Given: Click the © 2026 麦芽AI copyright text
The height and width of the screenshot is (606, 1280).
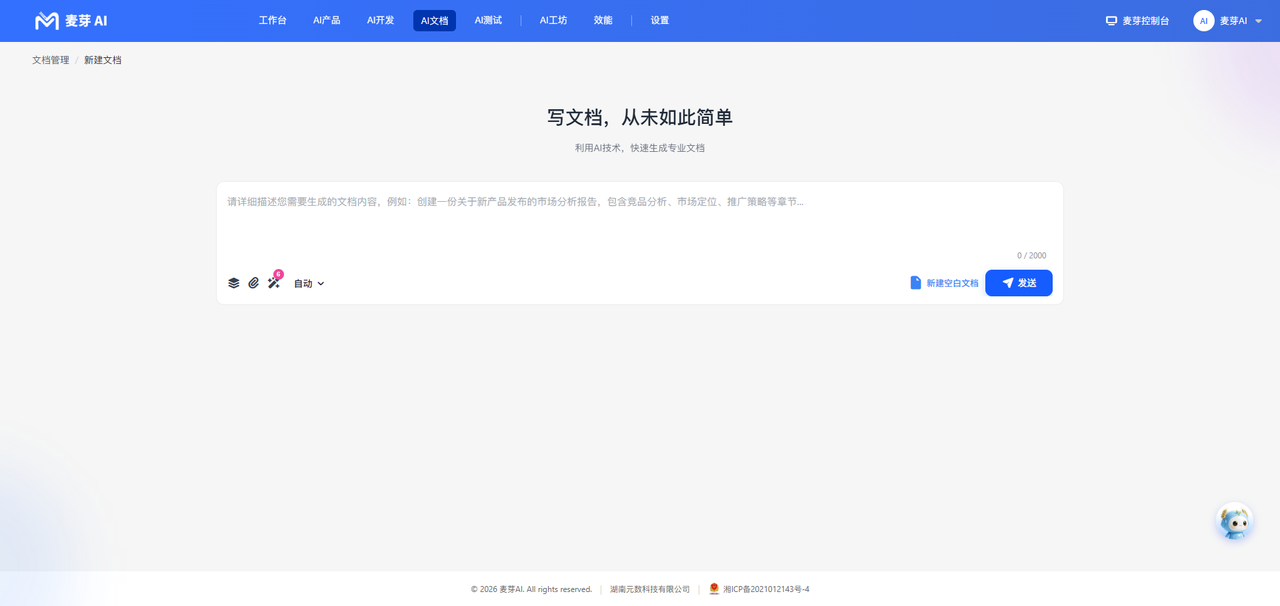Looking at the screenshot, I should pyautogui.click(x=531, y=589).
